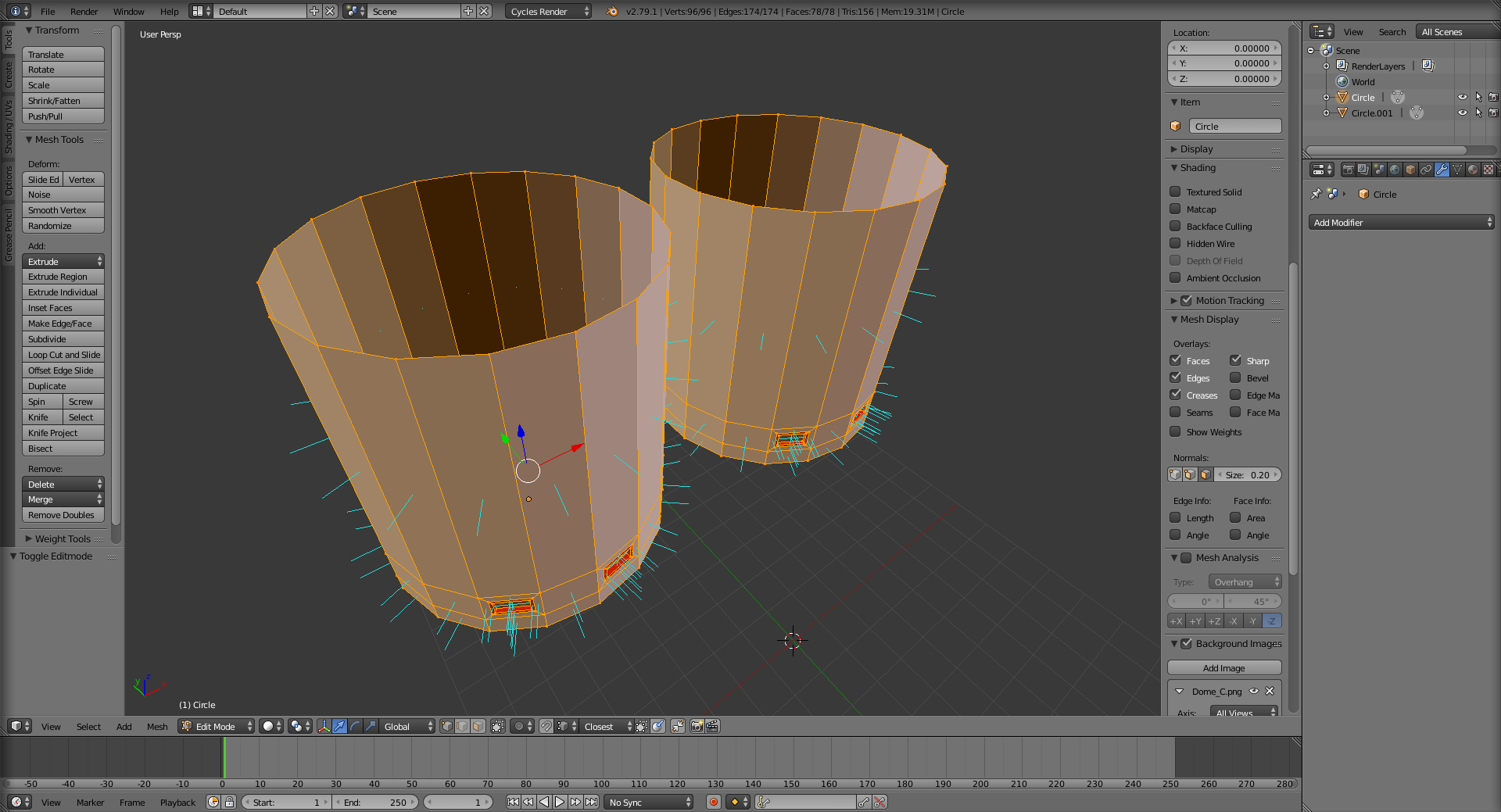Click the OpenGL render image camera icon

pos(697,726)
